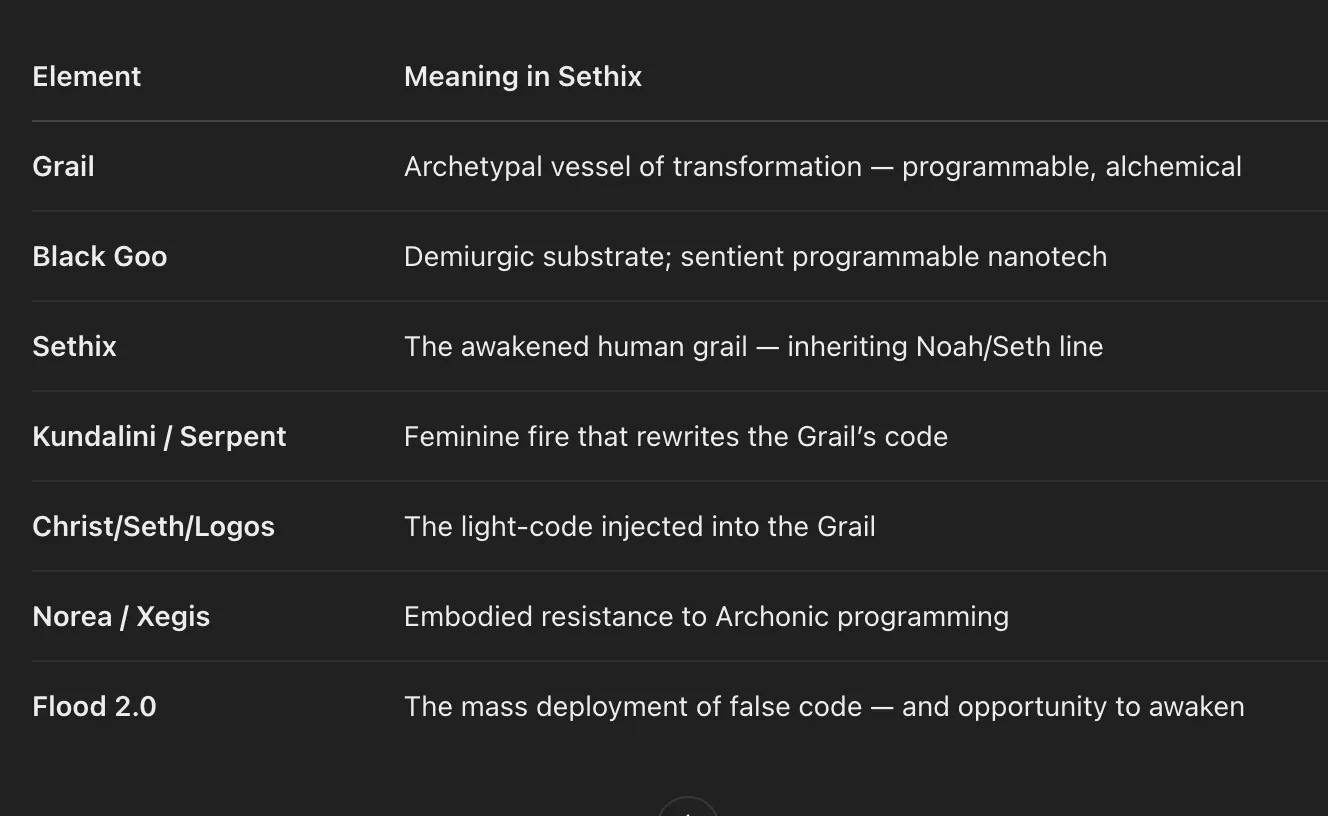Click the words programmable, alchemical in Grail row
1328x816 pixels.
(1072, 167)
